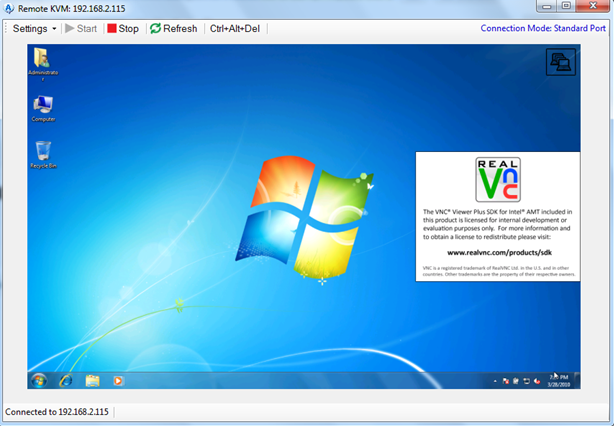Select the Administrator folder desktop icon
This screenshot has height=426, width=614.
(43, 64)
